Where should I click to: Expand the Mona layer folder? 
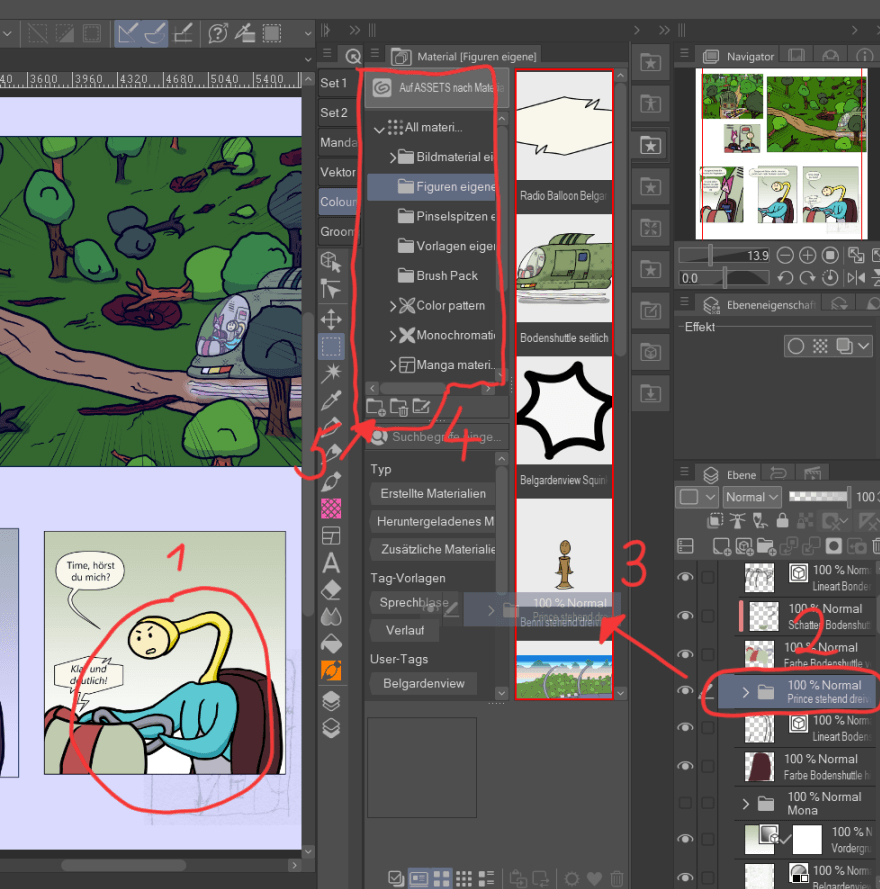746,804
